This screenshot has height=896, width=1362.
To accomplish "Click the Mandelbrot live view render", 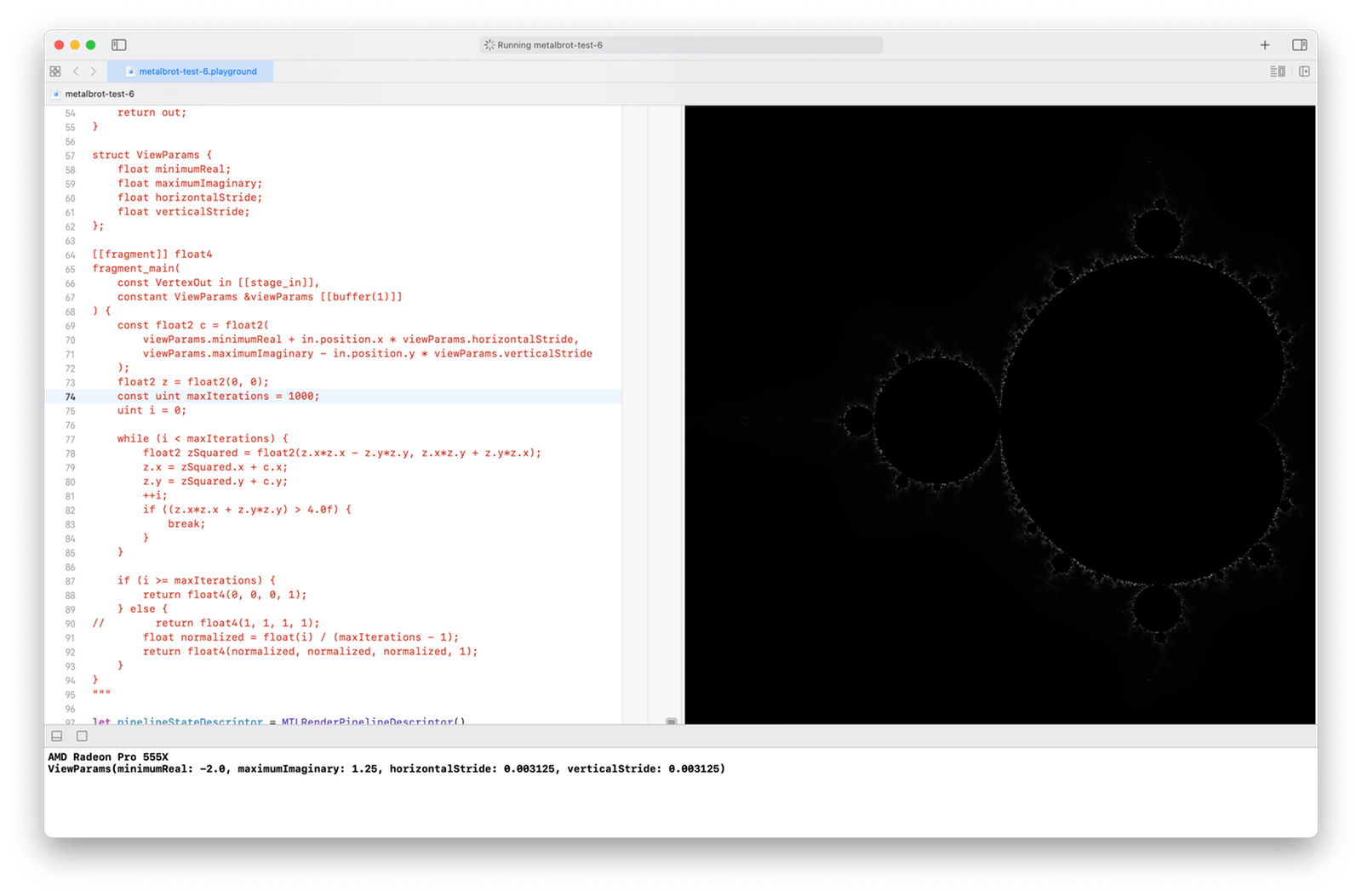I will point(1000,415).
